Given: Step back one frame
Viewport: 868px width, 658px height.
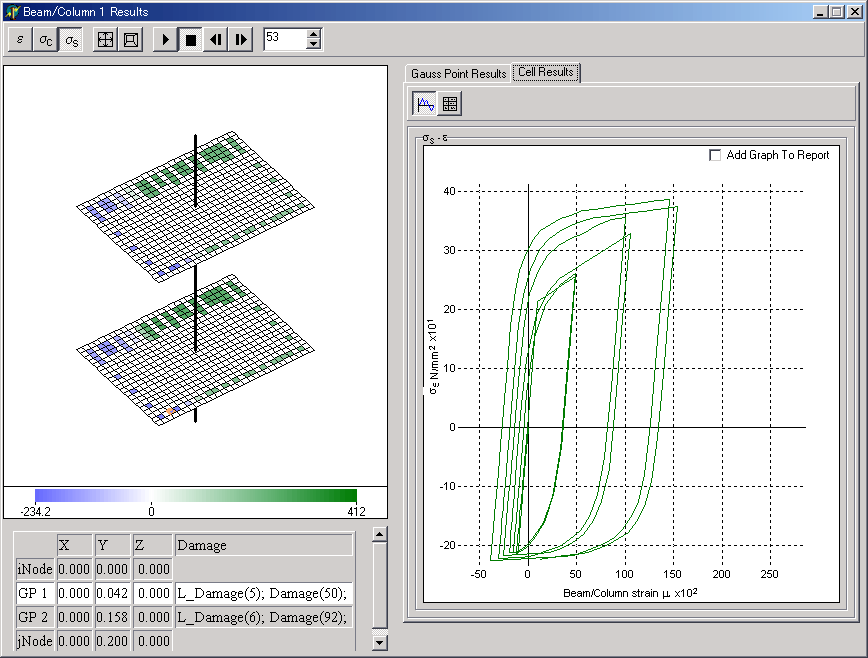Looking at the screenshot, I should coord(215,40).
